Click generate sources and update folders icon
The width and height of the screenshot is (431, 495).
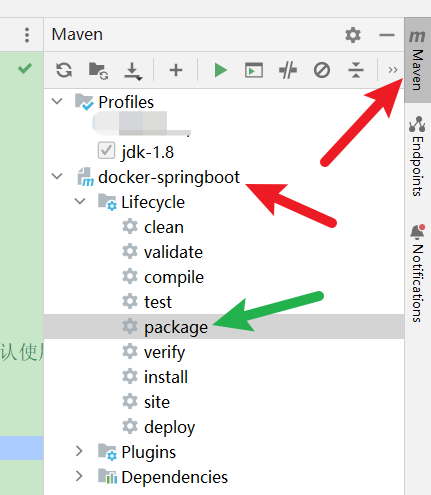click(x=98, y=71)
